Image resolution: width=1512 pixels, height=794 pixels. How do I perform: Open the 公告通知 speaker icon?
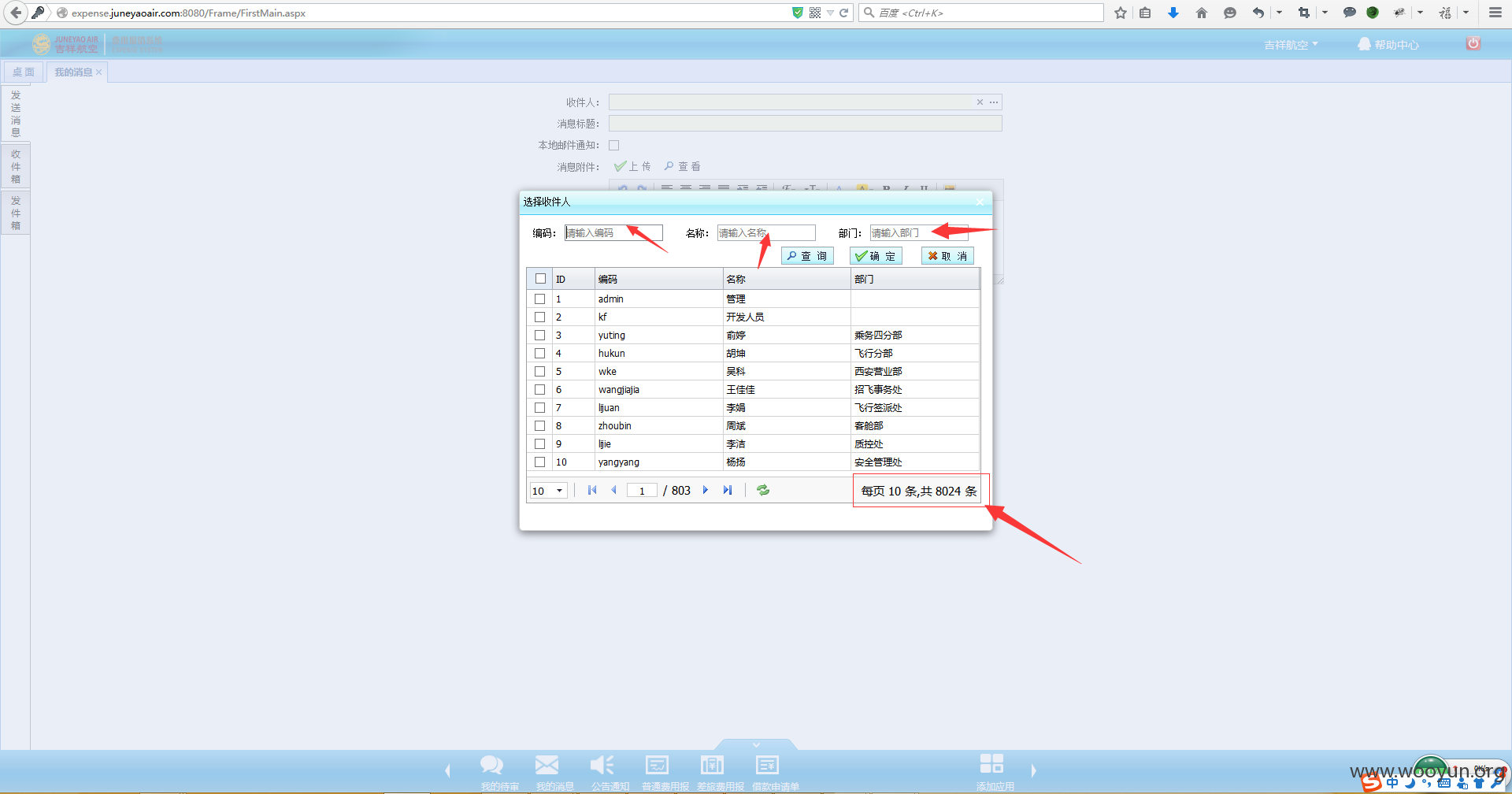pos(602,765)
